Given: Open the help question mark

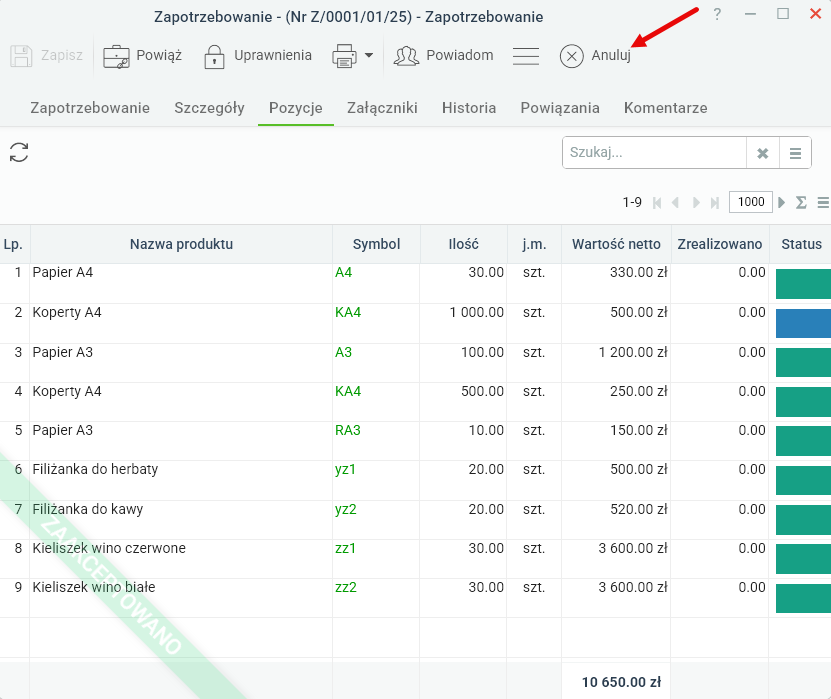Looking at the screenshot, I should 717,14.
